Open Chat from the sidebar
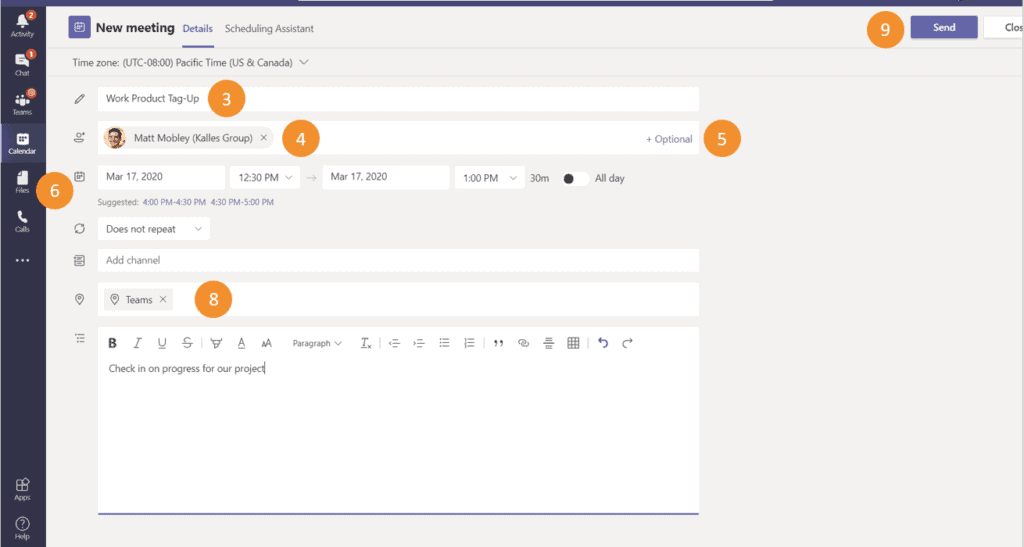The height and width of the screenshot is (547, 1024). [22, 64]
